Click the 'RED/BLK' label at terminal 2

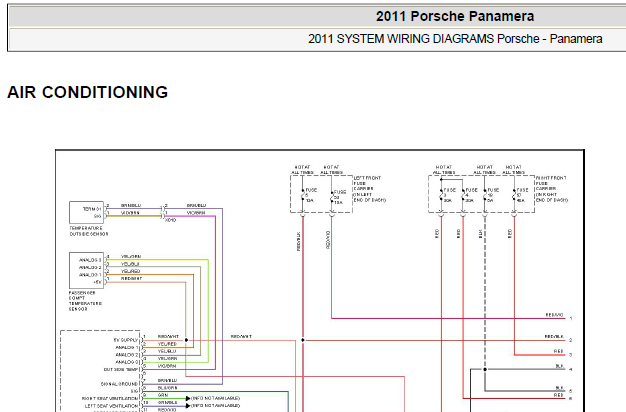point(554,337)
